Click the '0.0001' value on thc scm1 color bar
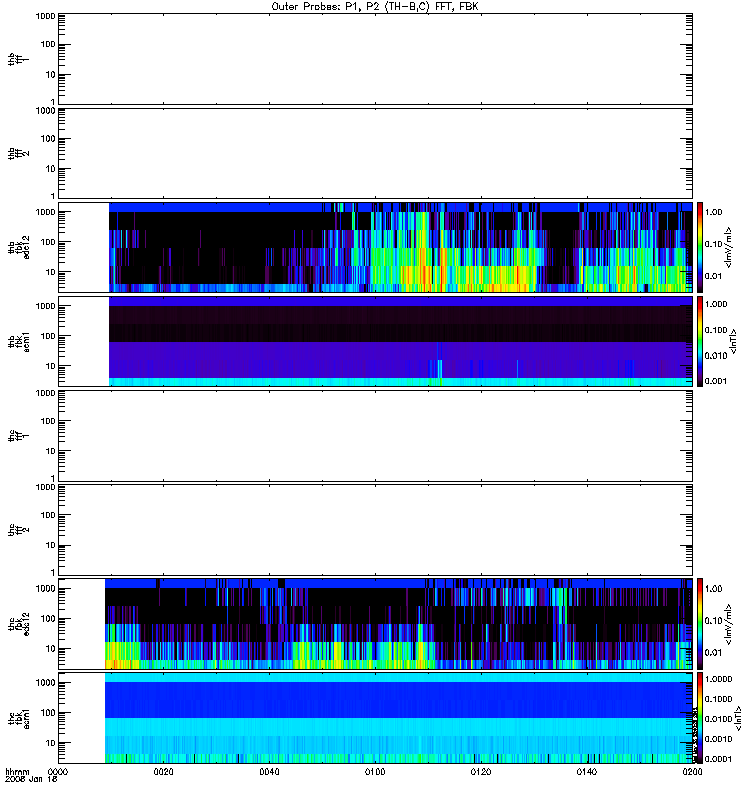Viewport: 750px width, 800px height. 718,759
